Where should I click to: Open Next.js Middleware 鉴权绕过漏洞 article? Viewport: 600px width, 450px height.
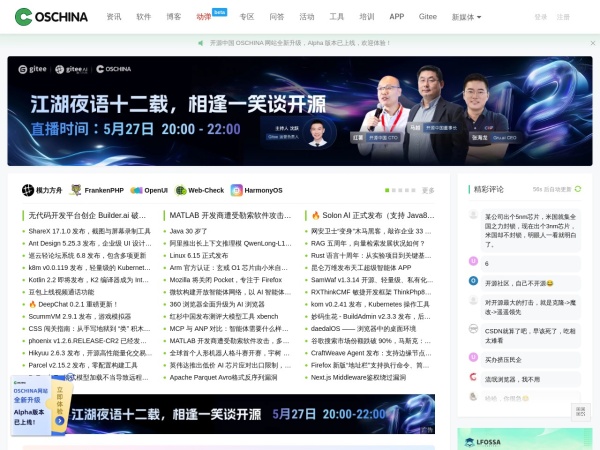pyautogui.click(x=358, y=377)
